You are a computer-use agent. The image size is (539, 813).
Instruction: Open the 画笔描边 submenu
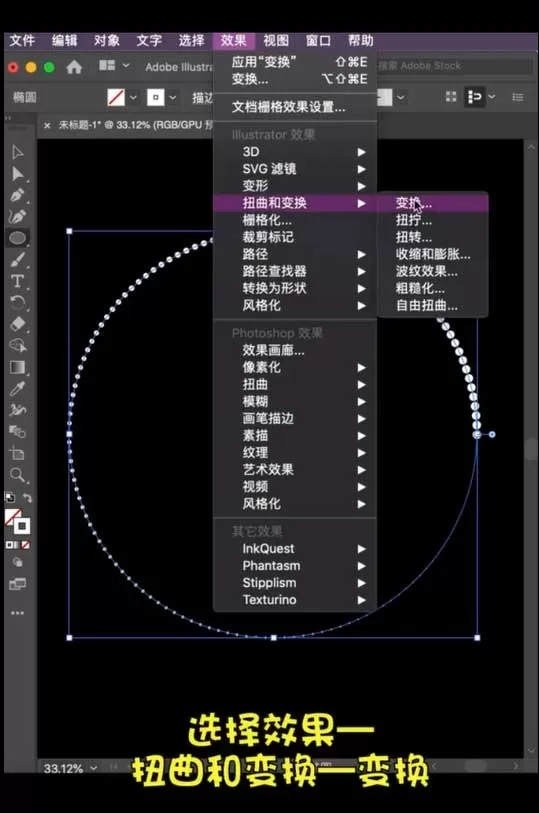(294, 418)
